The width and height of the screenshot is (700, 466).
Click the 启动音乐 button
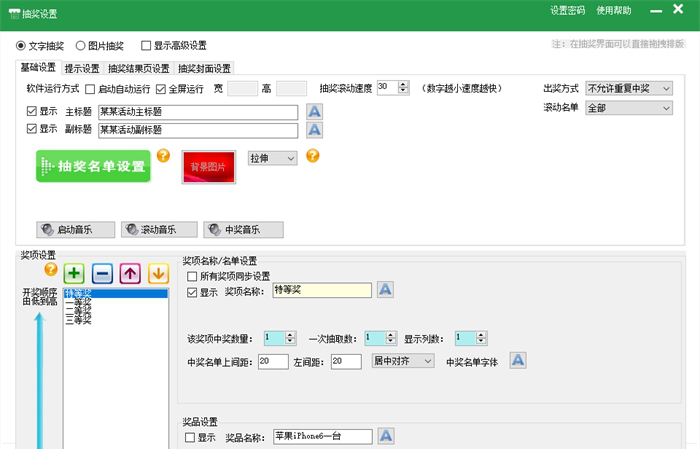tap(75, 229)
